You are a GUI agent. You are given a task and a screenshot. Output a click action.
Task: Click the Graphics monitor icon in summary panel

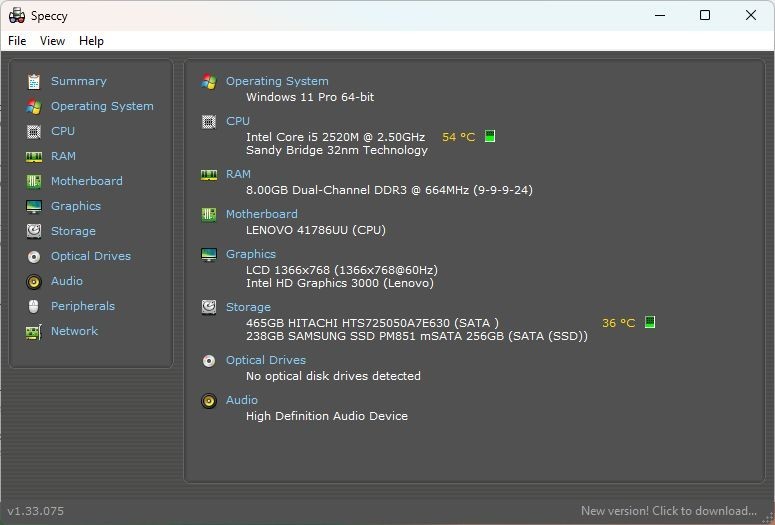point(209,255)
